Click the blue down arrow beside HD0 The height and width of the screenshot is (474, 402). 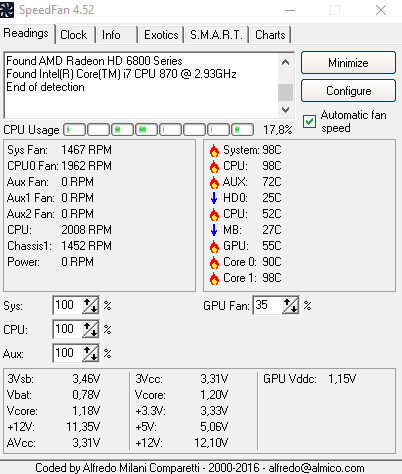click(214, 198)
